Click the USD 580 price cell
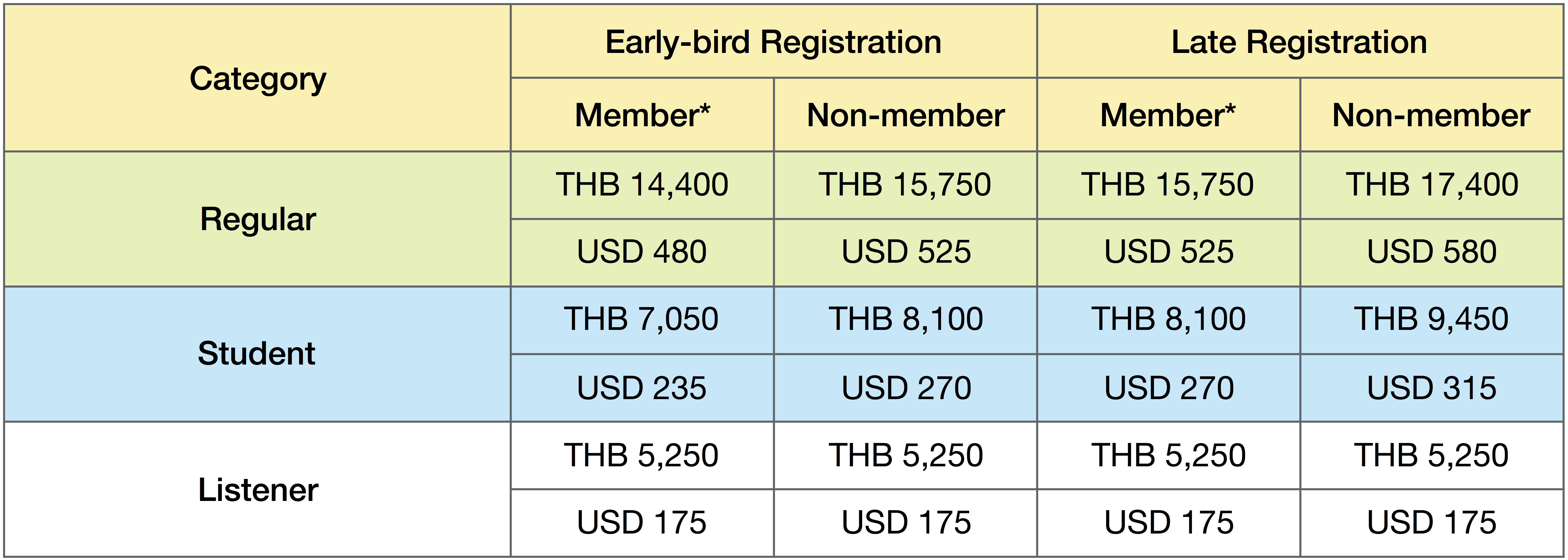This screenshot has width=1568, height=560. (1432, 253)
